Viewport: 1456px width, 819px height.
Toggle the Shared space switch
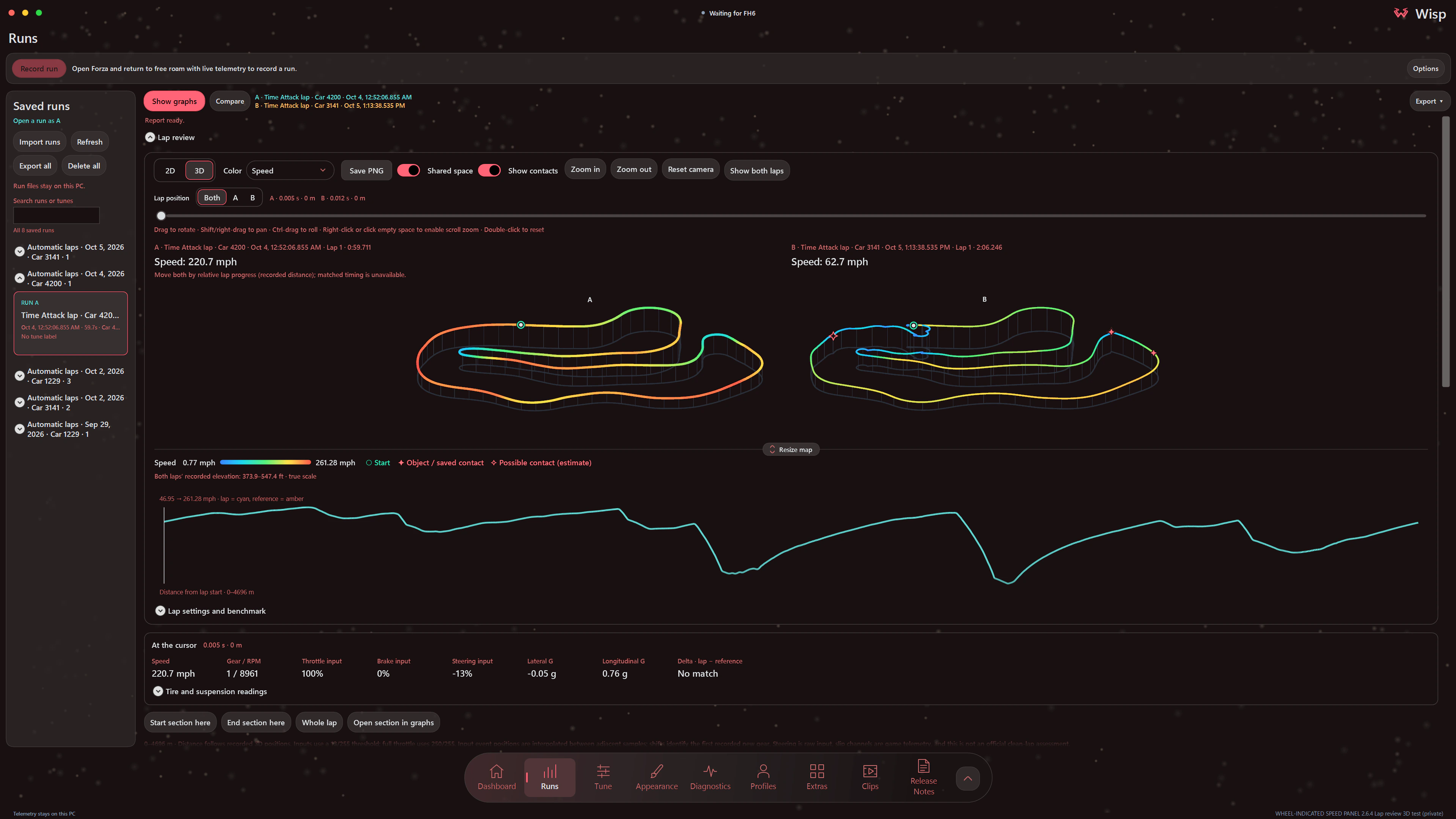click(408, 170)
